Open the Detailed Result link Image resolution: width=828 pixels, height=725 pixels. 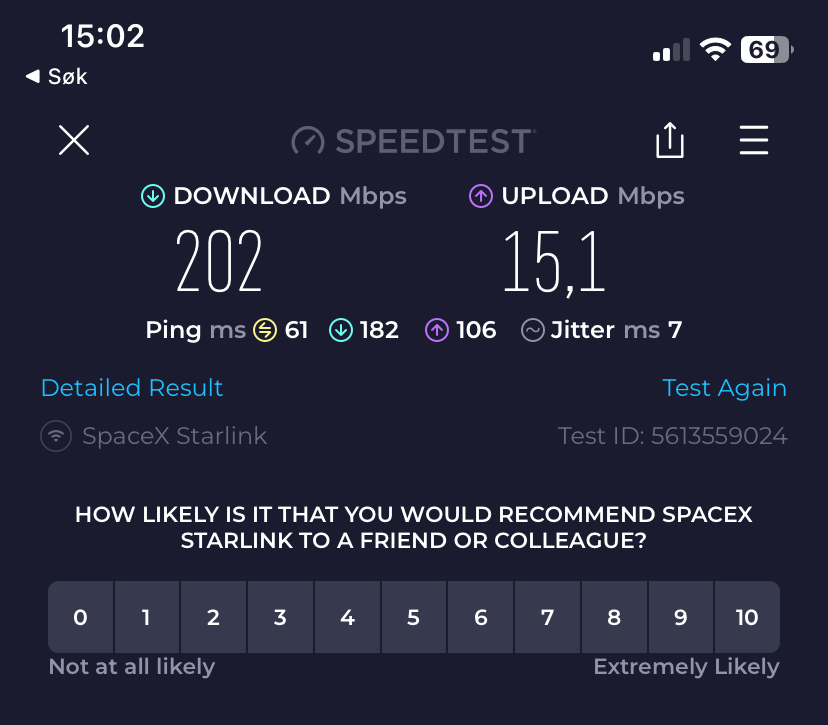132,388
